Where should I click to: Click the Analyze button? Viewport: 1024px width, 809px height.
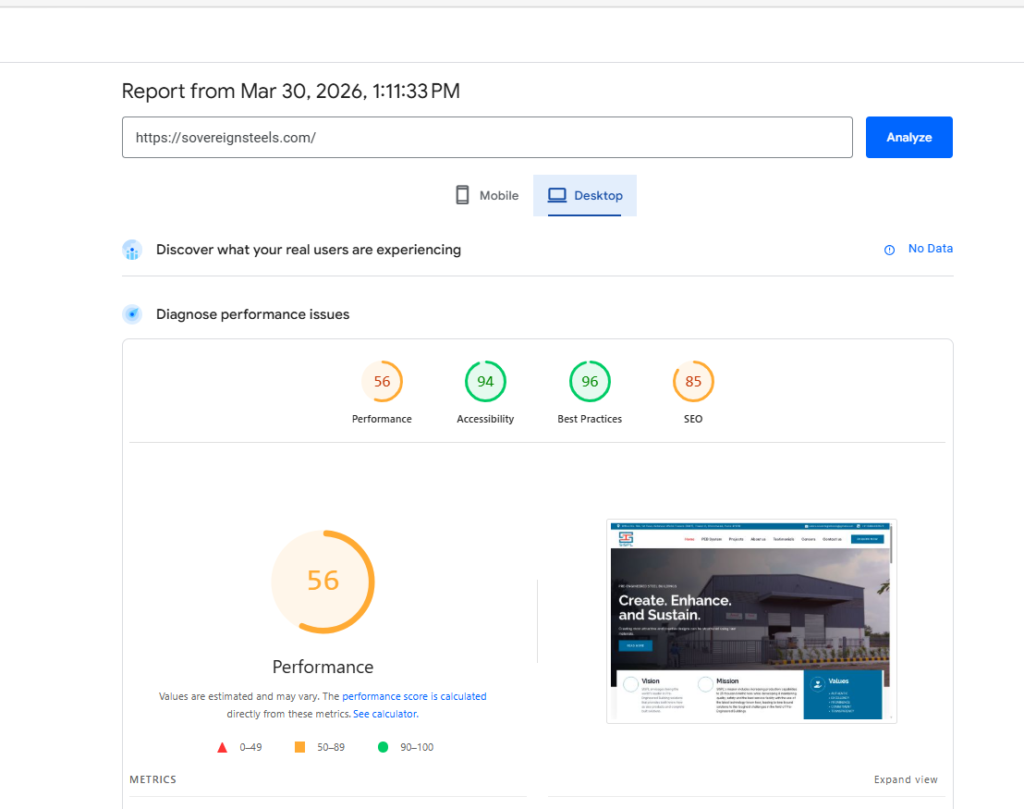tap(908, 137)
